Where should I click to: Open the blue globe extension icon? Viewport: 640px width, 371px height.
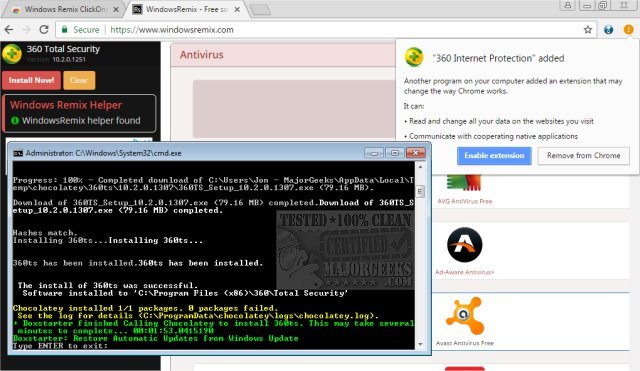click(x=609, y=30)
